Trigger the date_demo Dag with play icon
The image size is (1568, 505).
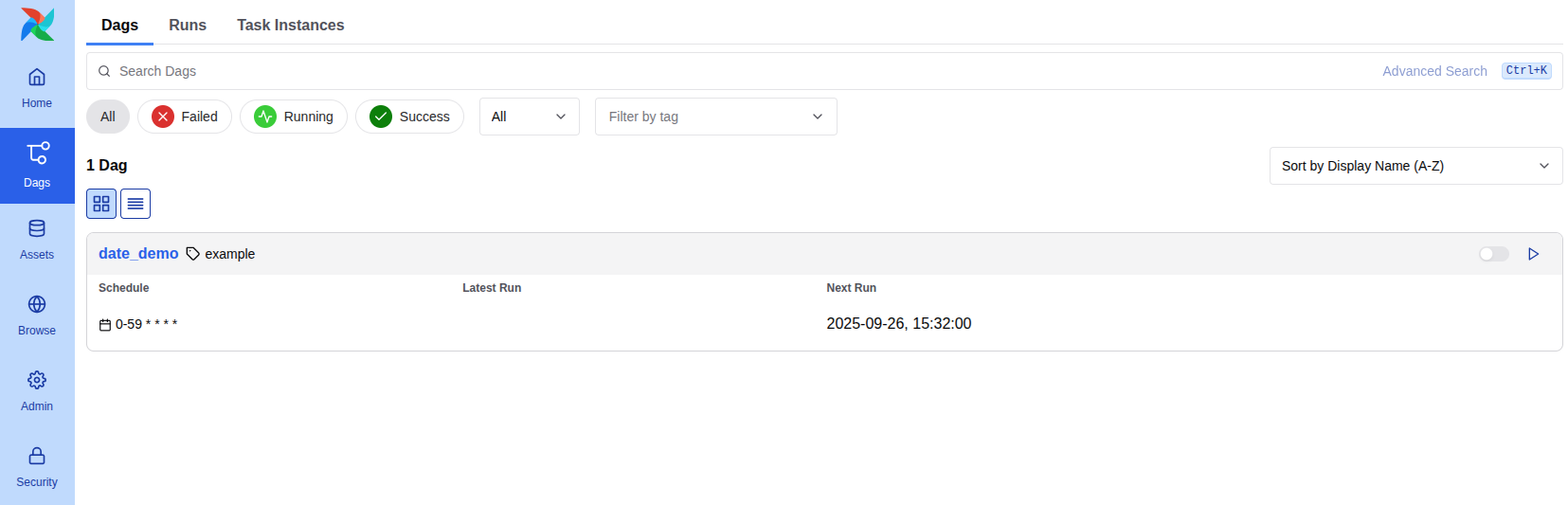pos(1533,254)
